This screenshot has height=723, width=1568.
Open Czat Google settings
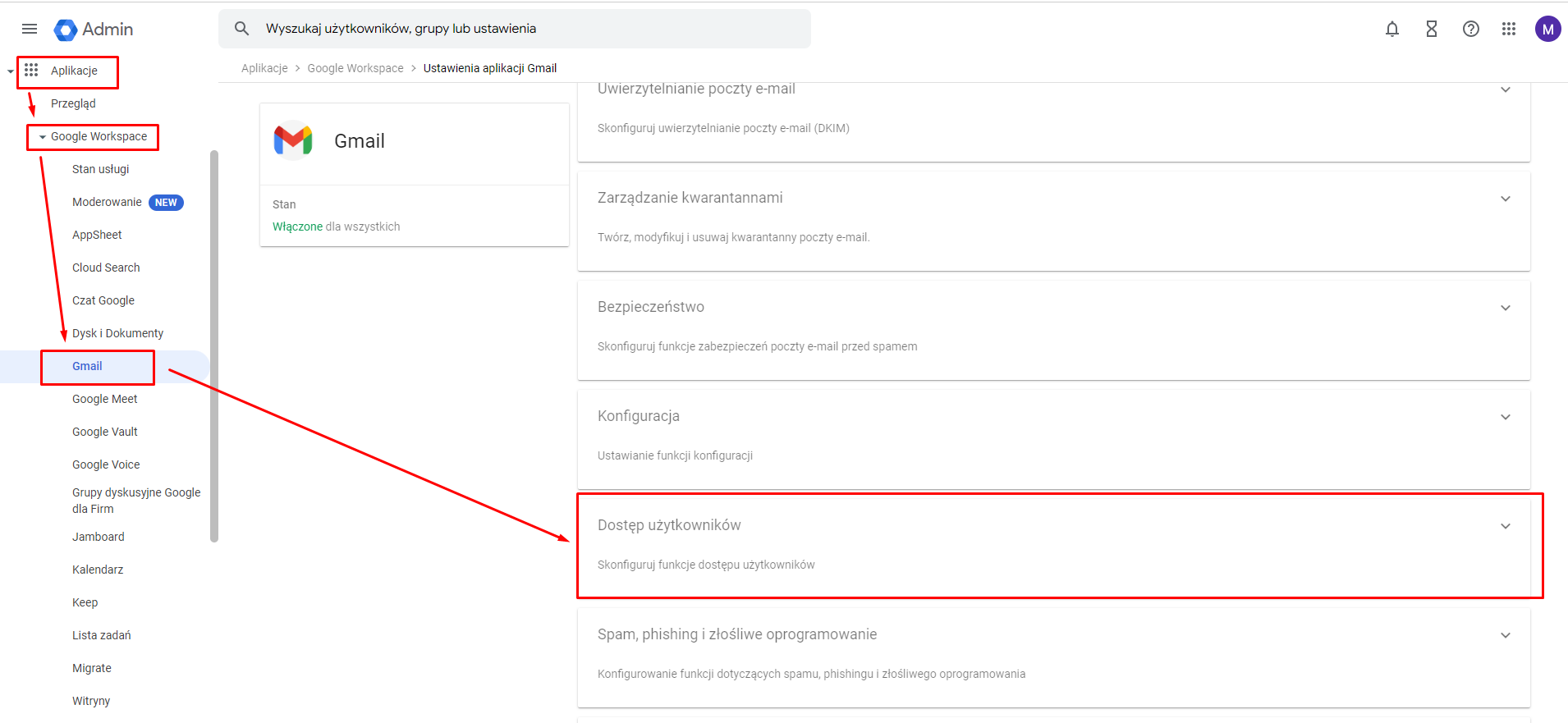pos(103,300)
